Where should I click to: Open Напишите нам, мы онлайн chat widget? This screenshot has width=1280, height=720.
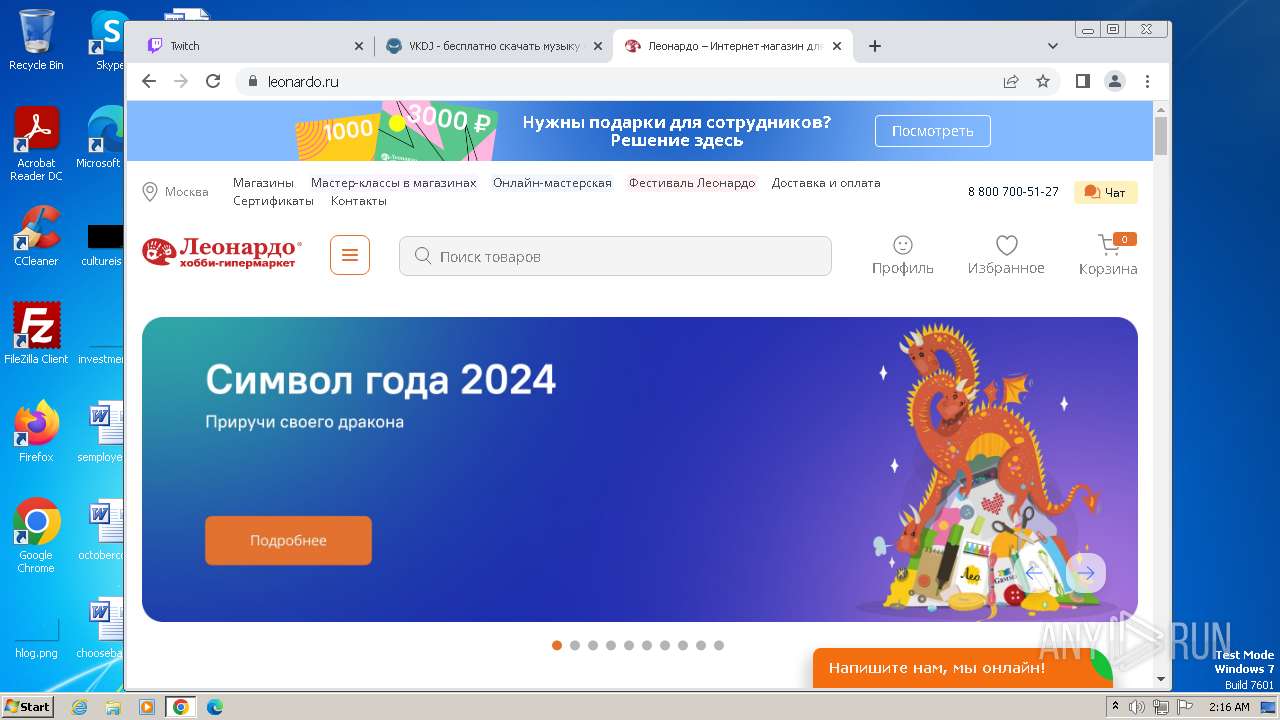click(962, 668)
